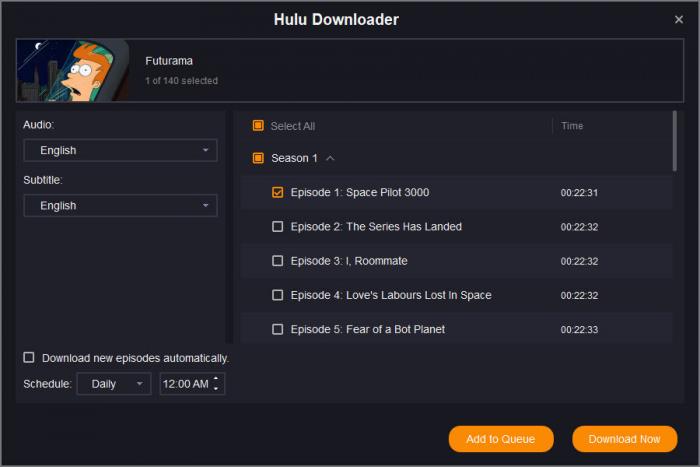This screenshot has height=467, width=700.
Task: Click the Time column header
Action: click(572, 126)
